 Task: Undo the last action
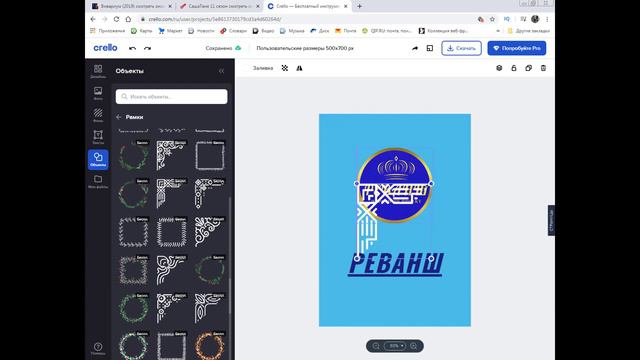(132, 48)
